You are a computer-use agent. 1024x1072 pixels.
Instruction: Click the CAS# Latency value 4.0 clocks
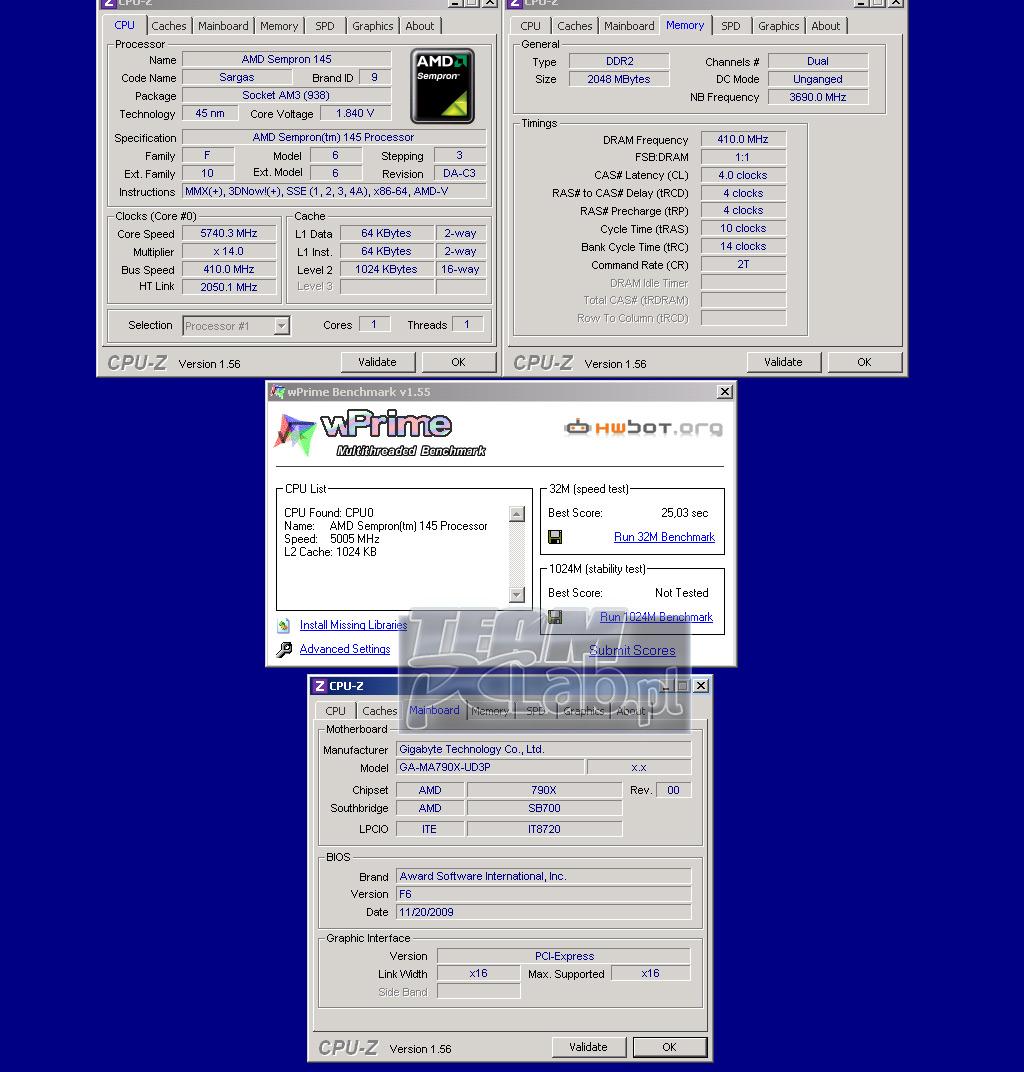pos(743,176)
